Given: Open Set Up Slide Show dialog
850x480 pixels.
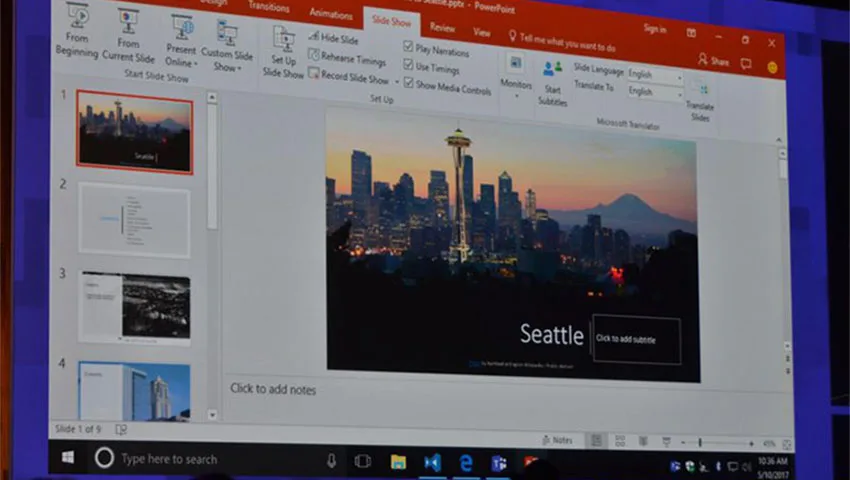Looking at the screenshot, I should [283, 52].
